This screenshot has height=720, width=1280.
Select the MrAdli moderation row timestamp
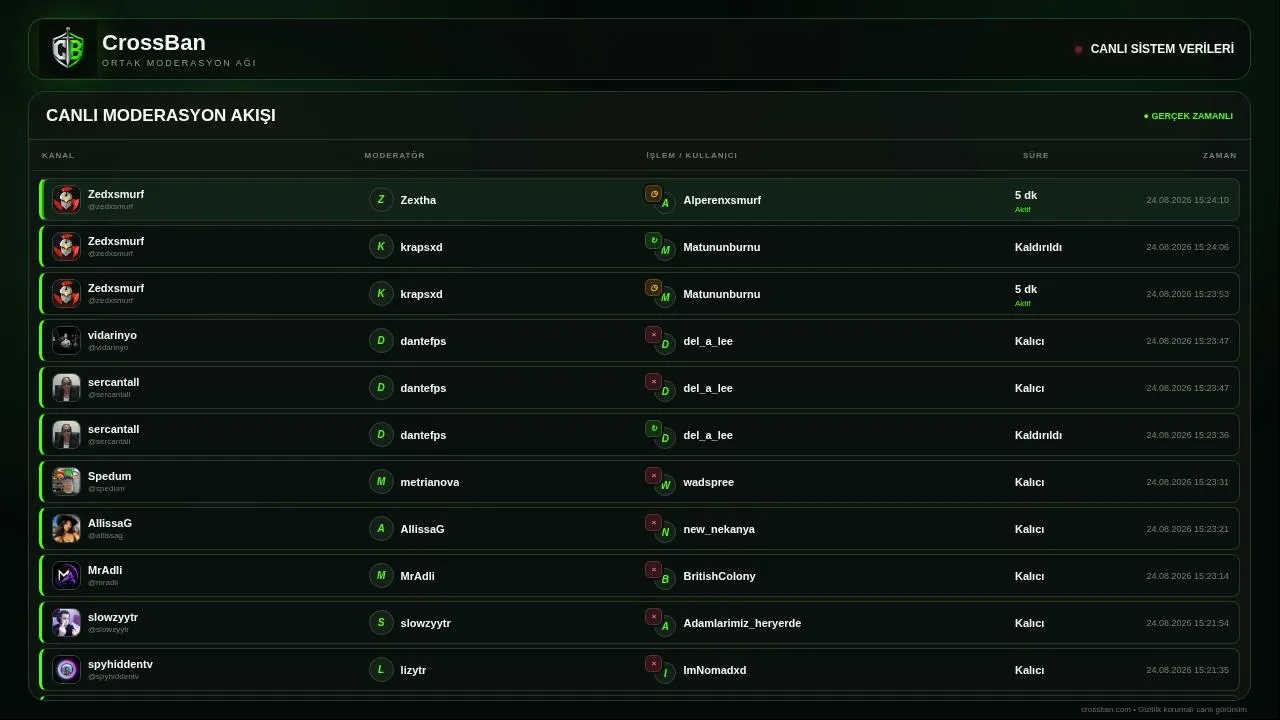1187,576
